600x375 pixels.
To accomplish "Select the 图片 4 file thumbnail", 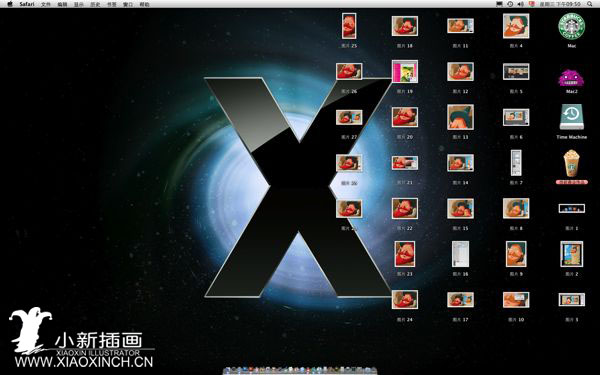I will pos(516,26).
